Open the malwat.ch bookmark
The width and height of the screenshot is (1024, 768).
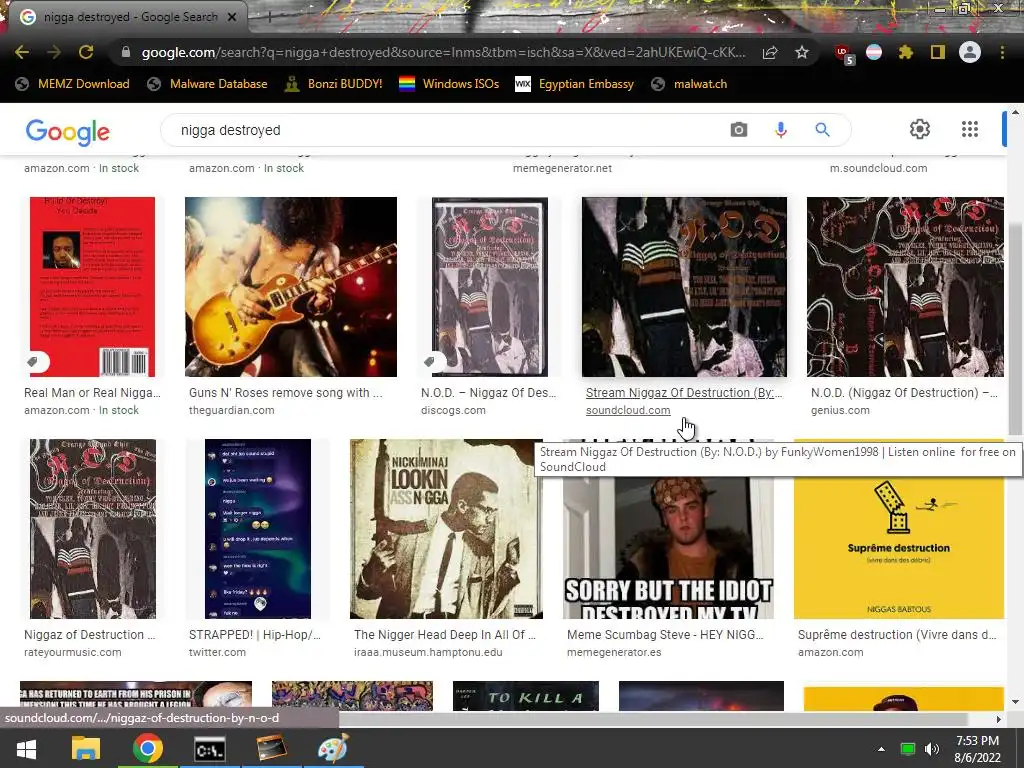(689, 84)
